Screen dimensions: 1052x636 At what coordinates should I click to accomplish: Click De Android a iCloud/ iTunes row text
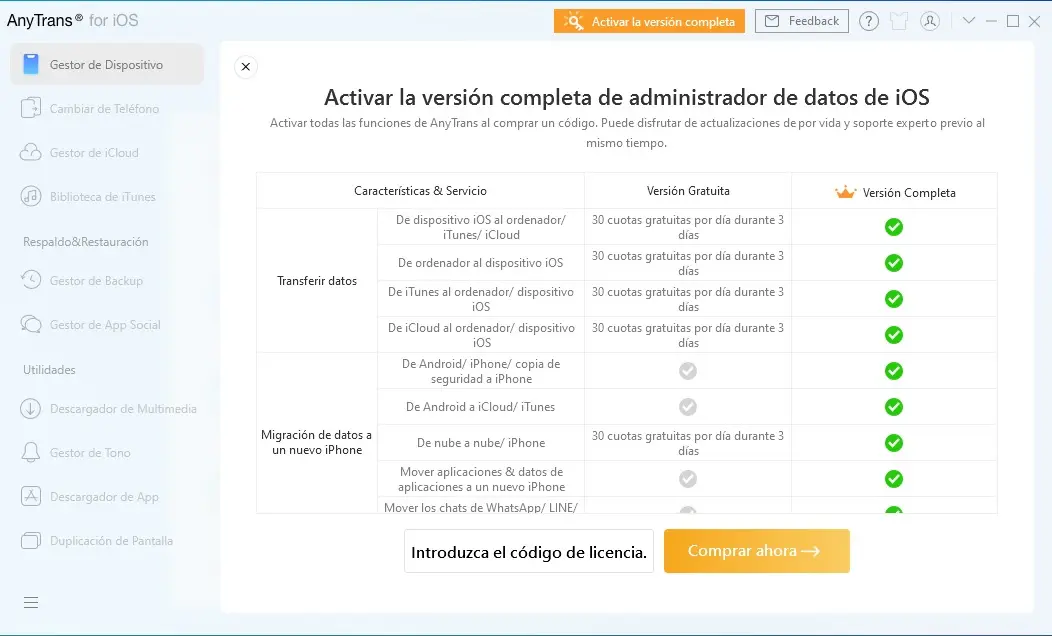pos(480,407)
